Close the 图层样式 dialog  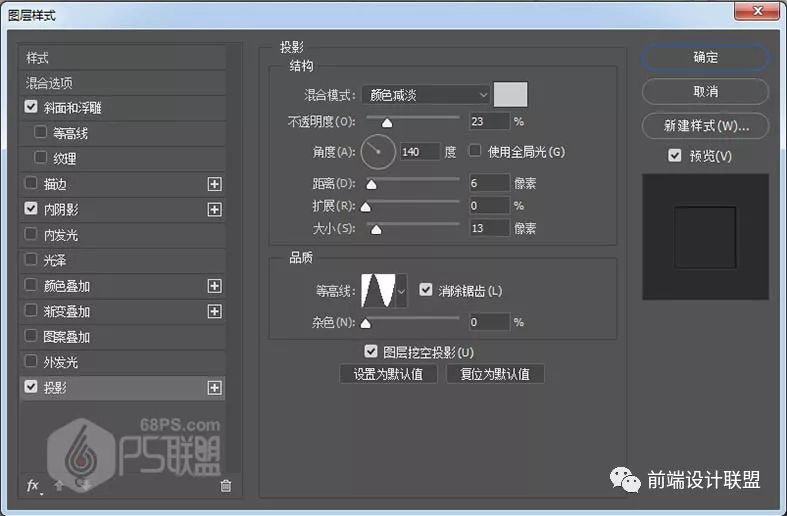(757, 11)
